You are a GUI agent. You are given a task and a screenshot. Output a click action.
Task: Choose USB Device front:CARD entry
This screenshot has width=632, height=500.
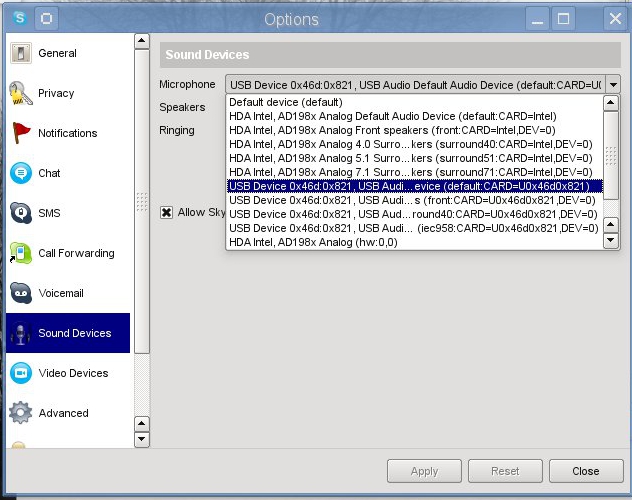(x=415, y=200)
